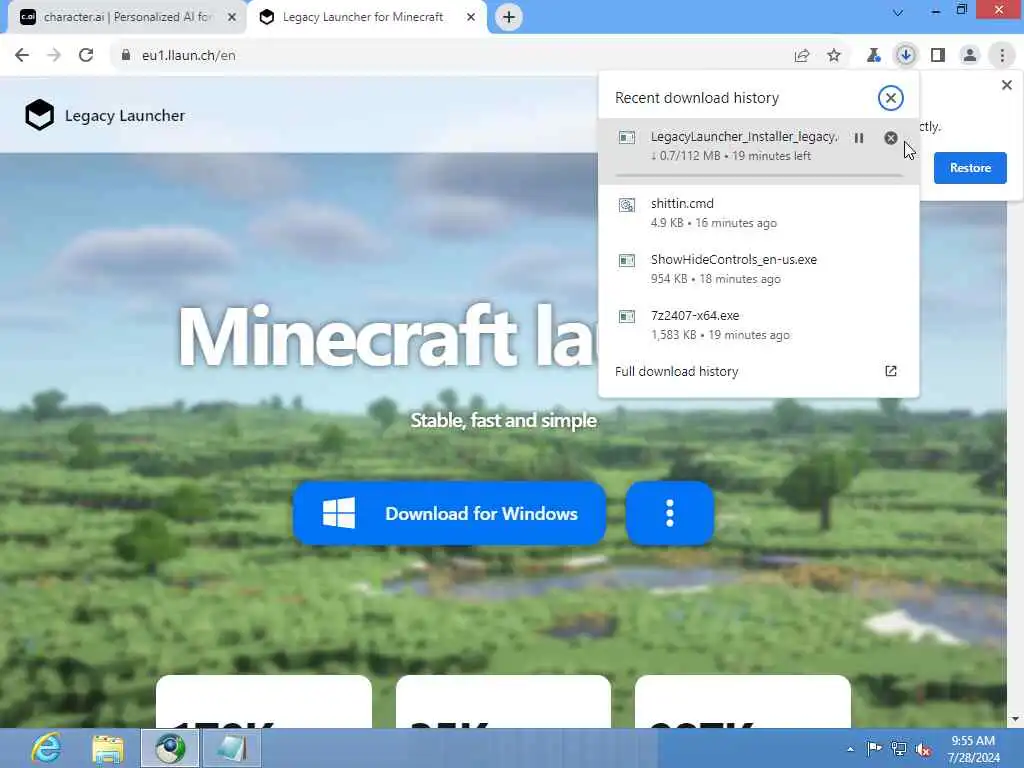This screenshot has width=1024, height=768.
Task: Switch to character.ai tab
Action: [x=127, y=17]
